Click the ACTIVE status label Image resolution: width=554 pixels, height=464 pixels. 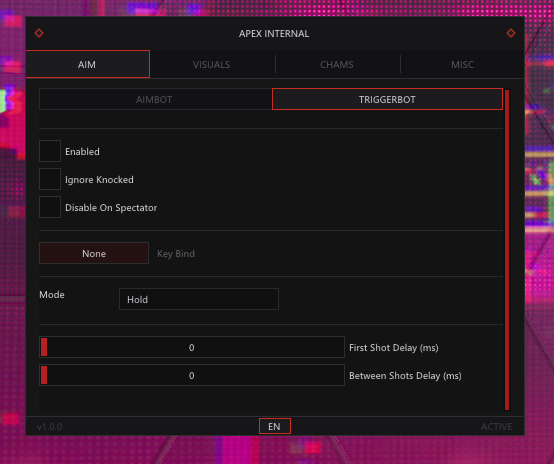click(x=496, y=427)
